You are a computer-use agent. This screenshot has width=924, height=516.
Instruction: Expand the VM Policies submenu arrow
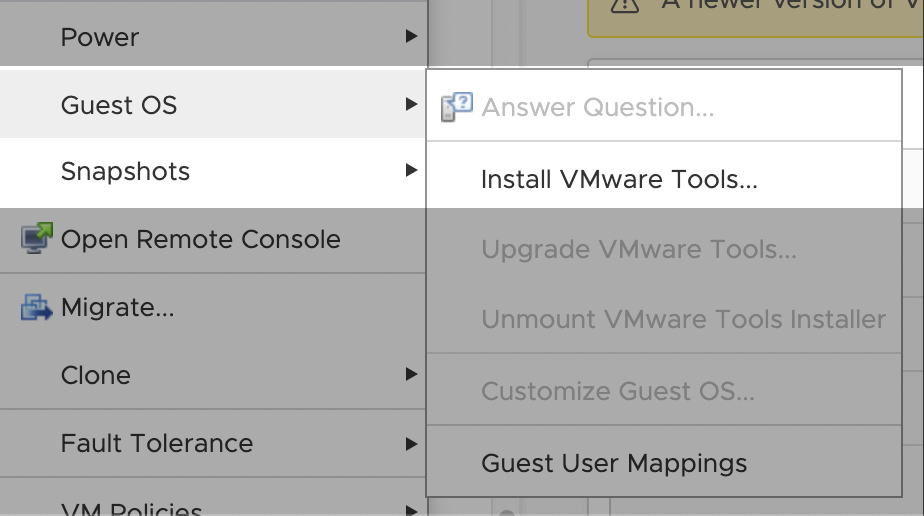pos(411,510)
